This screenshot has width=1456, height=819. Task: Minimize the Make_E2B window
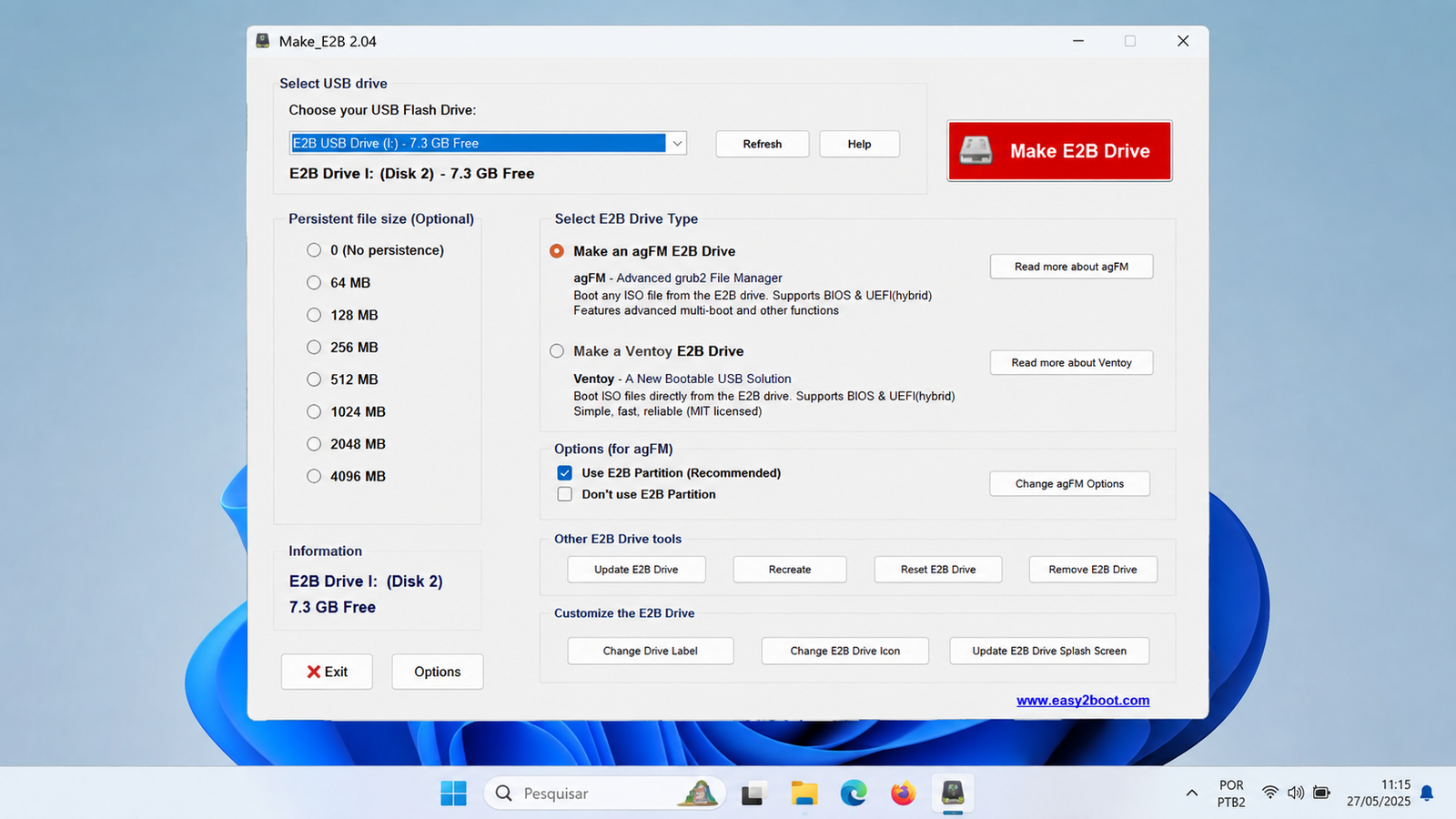(1078, 41)
